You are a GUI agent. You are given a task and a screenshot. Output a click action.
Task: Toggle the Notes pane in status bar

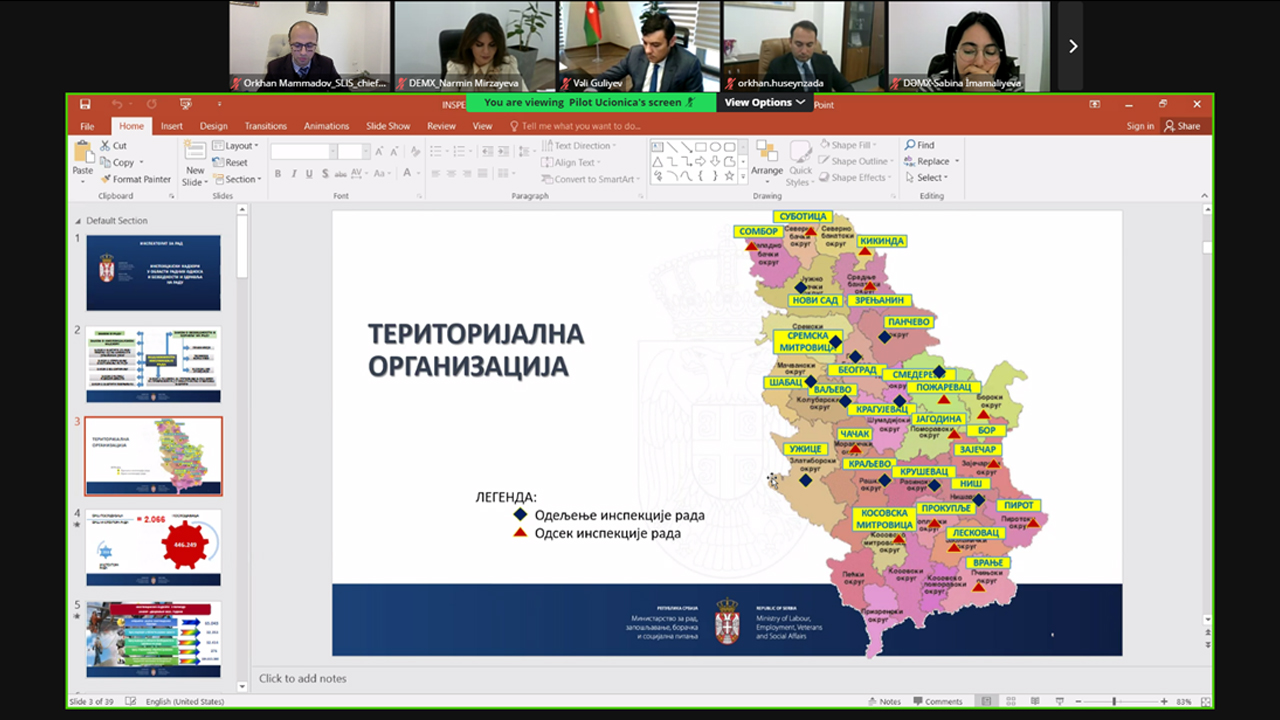(884, 701)
